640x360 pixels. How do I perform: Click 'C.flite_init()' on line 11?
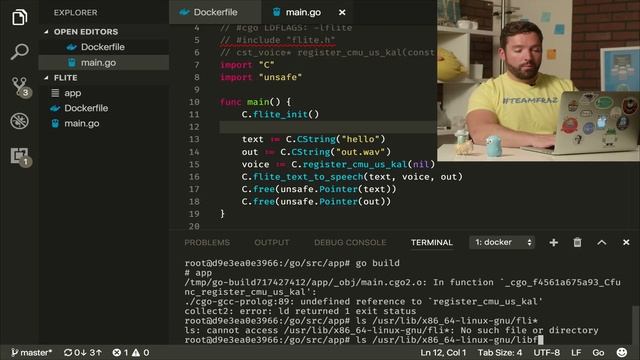tap(280, 115)
